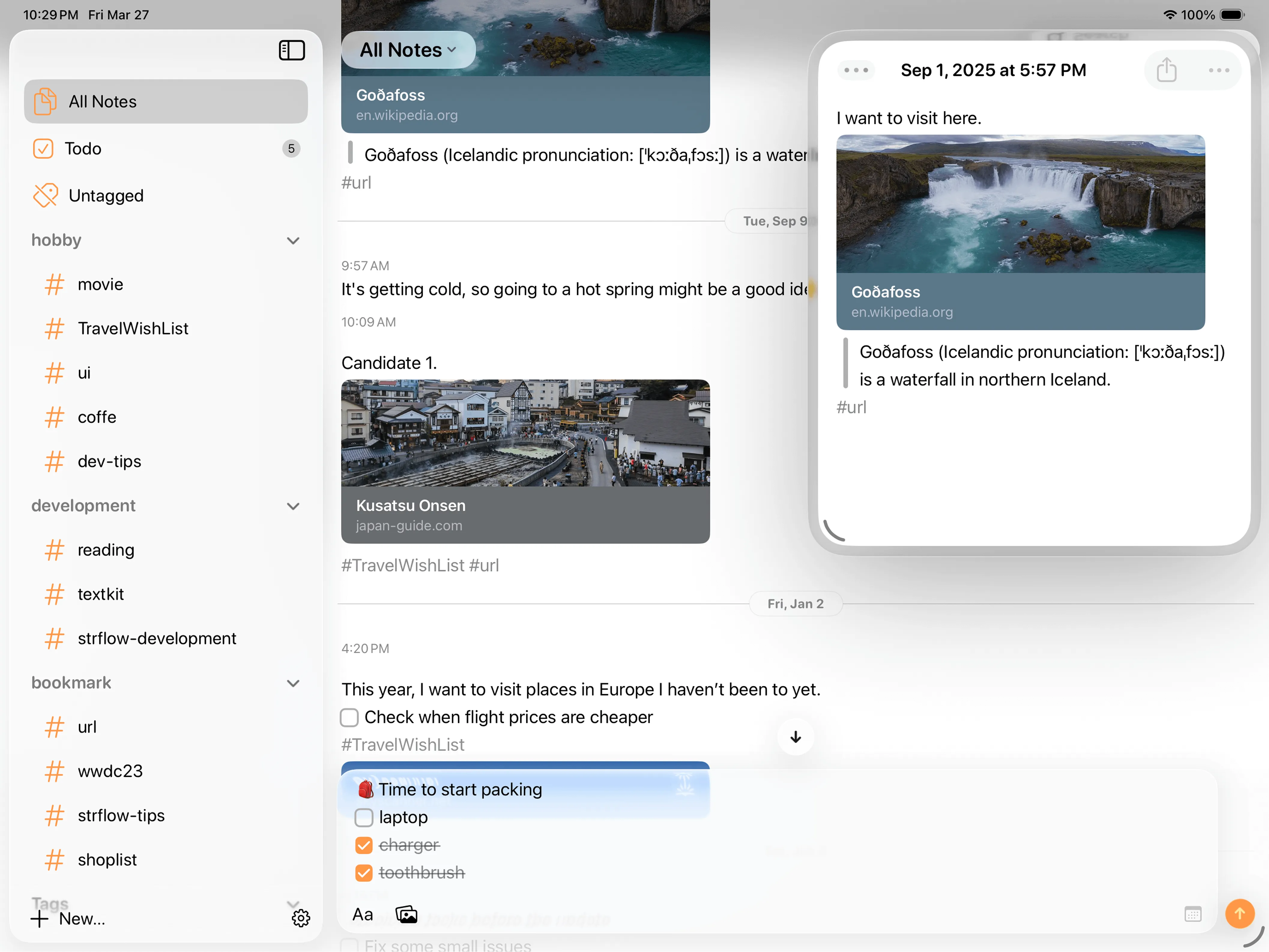Screen dimensions: 1269x952
Task: Open the strflow-development tag
Action: pyautogui.click(x=166, y=638)
